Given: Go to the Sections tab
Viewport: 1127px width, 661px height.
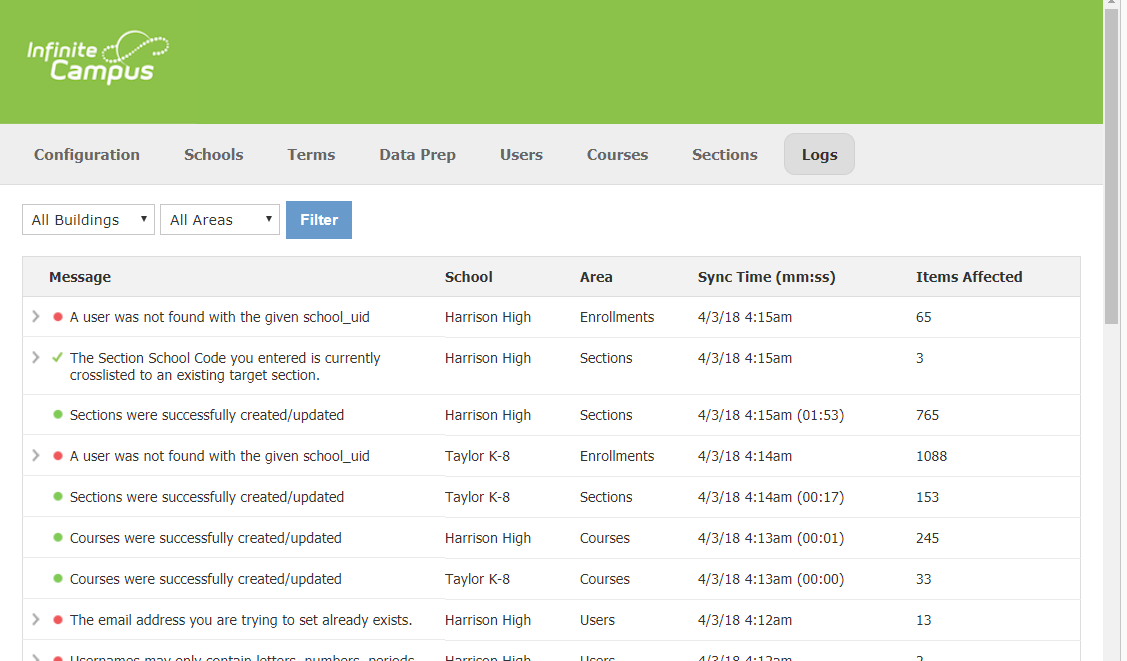Looking at the screenshot, I should click(724, 155).
